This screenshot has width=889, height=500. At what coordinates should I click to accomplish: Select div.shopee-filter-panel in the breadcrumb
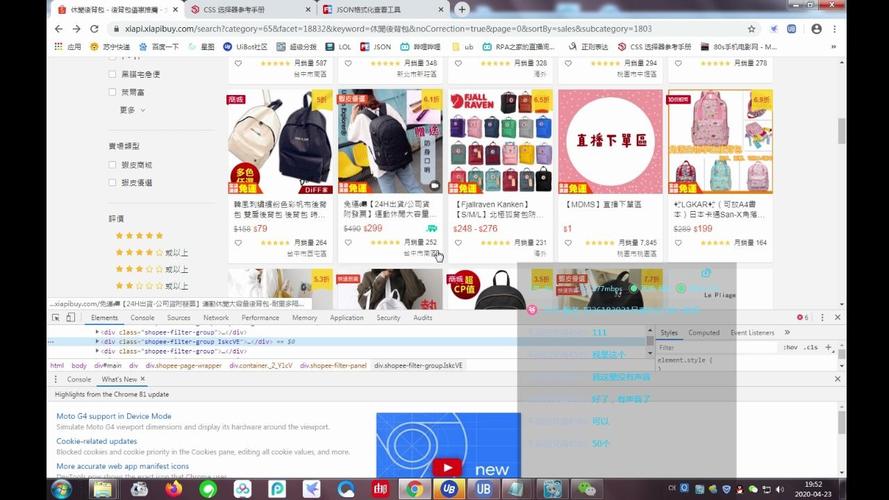pos(333,366)
